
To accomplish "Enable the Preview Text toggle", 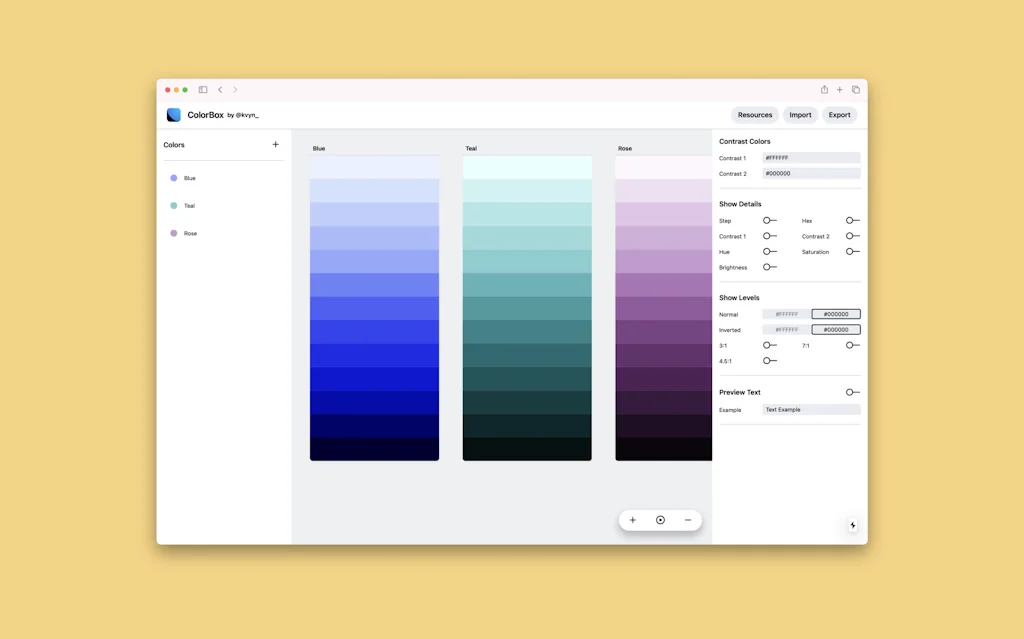I will click(x=851, y=392).
